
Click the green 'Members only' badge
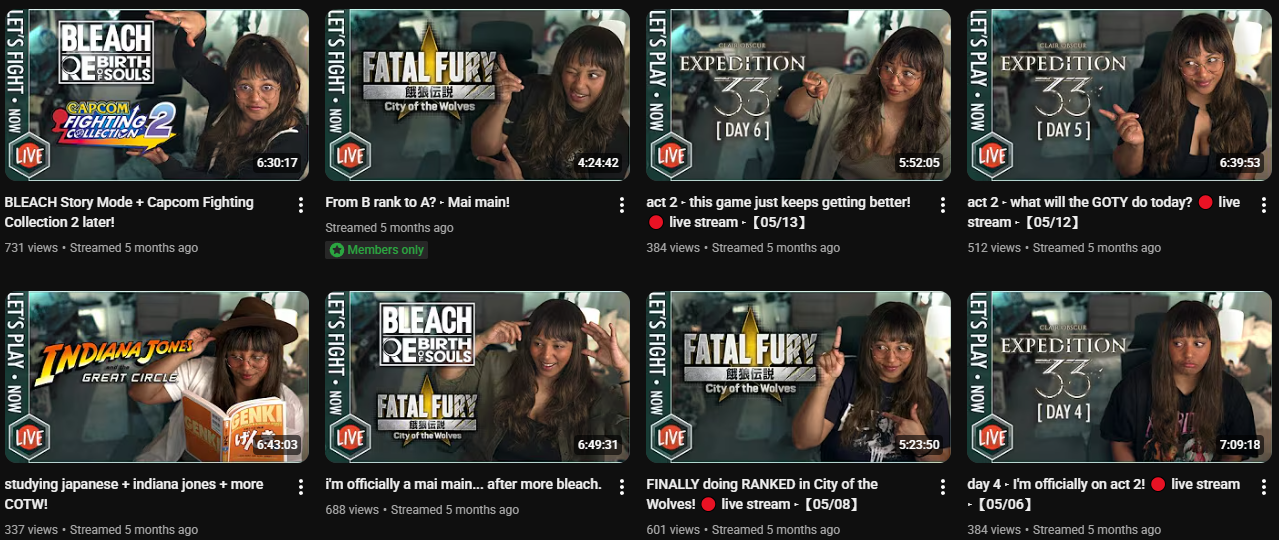377,250
